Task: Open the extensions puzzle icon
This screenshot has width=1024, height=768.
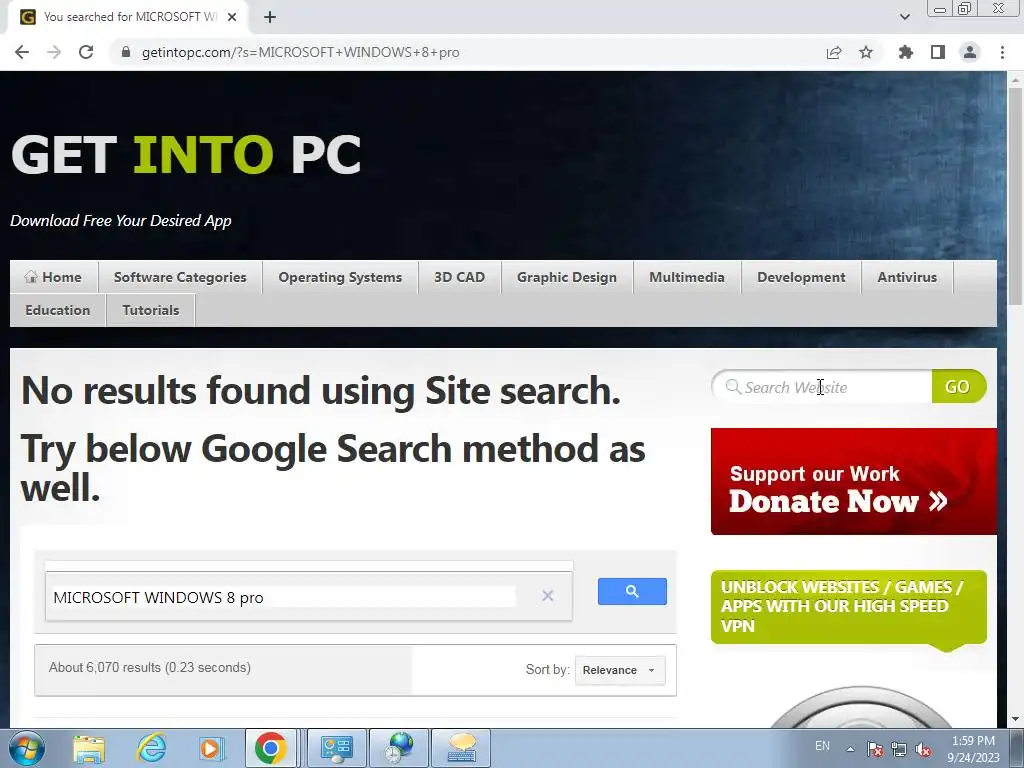Action: (x=905, y=52)
